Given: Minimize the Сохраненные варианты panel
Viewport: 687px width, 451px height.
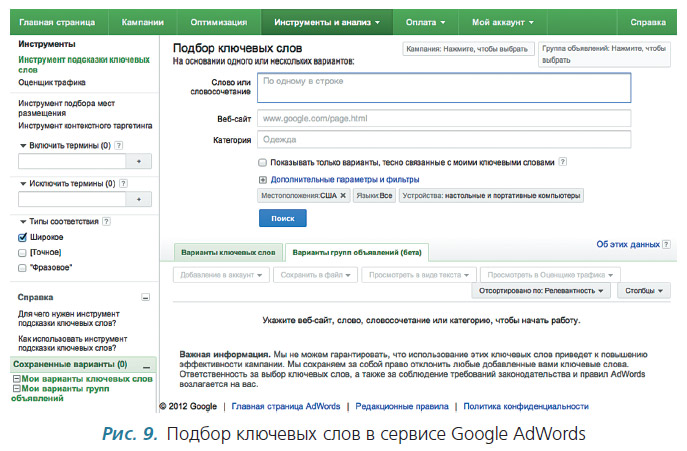Looking at the screenshot, I should 148,365.
